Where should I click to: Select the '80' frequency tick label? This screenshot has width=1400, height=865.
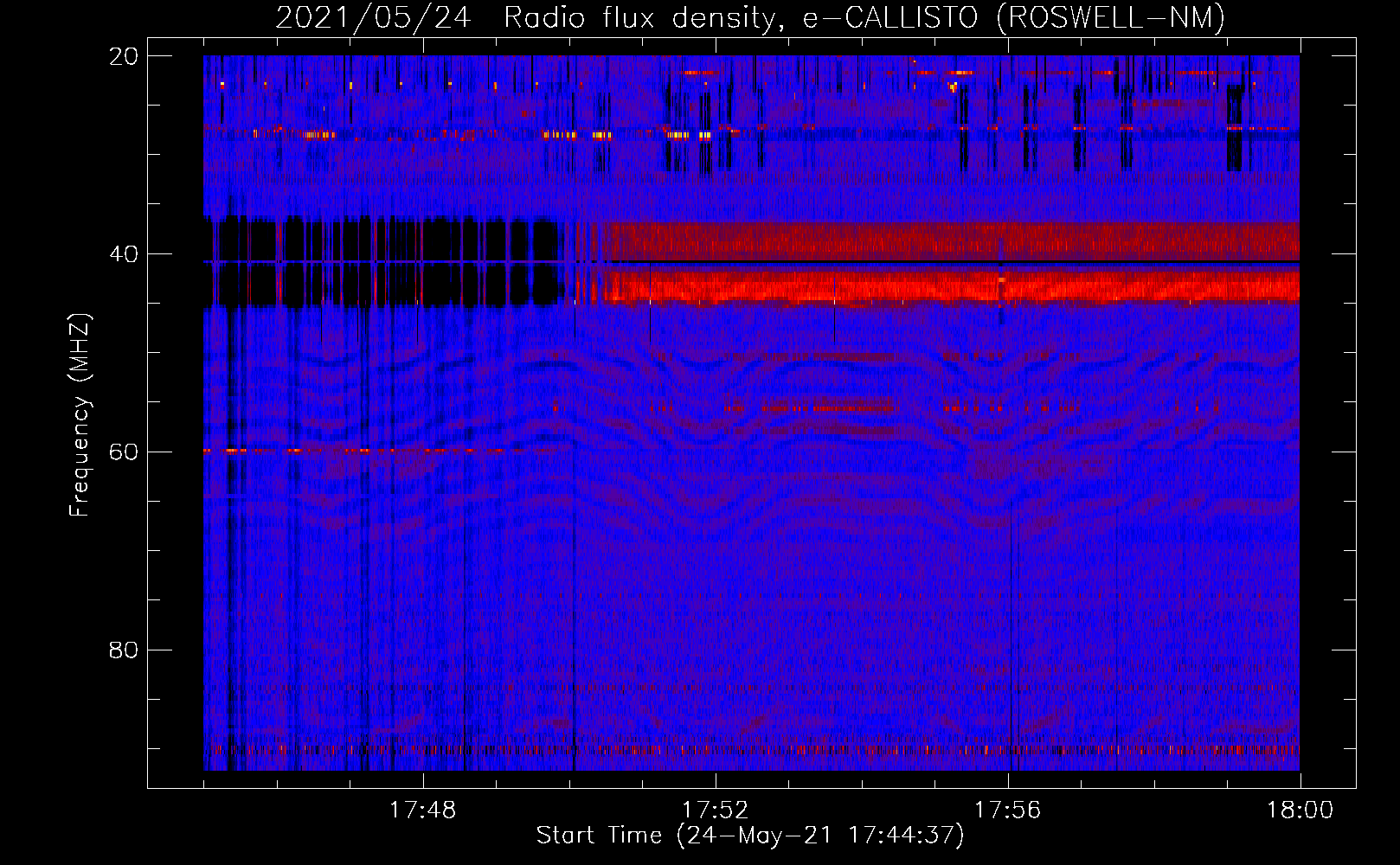[x=124, y=650]
